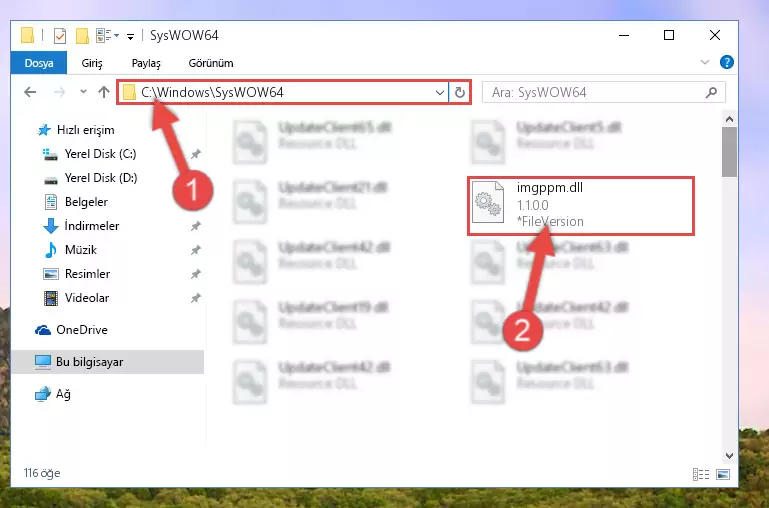Click the 116 öğe status text
Image resolution: width=769 pixels, height=508 pixels.
click(x=42, y=473)
